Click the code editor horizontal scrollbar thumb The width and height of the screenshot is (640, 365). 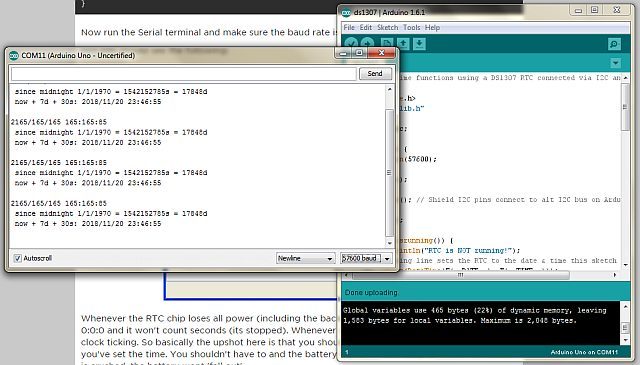(460, 275)
